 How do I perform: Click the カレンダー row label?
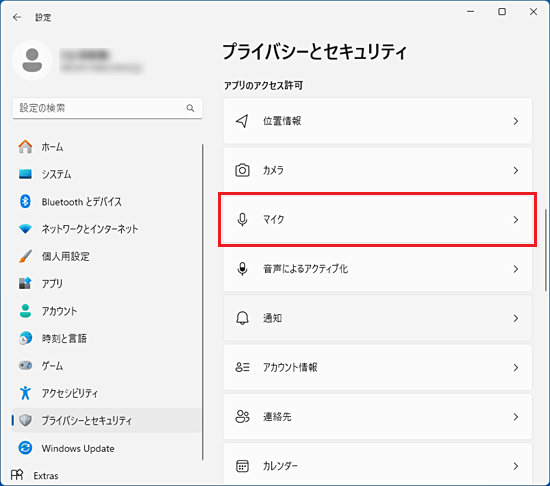280,466
